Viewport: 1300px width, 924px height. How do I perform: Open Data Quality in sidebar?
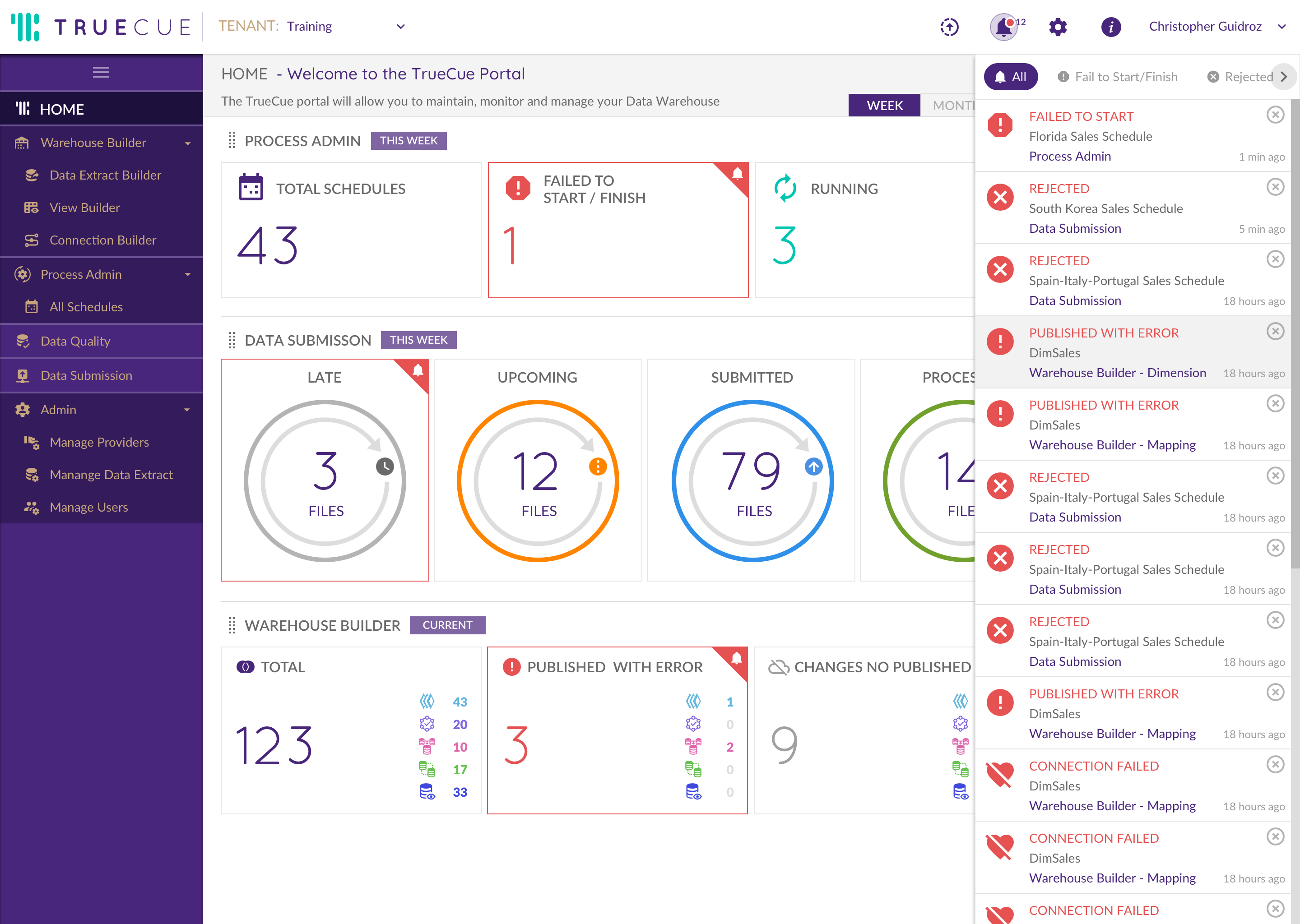tap(75, 342)
